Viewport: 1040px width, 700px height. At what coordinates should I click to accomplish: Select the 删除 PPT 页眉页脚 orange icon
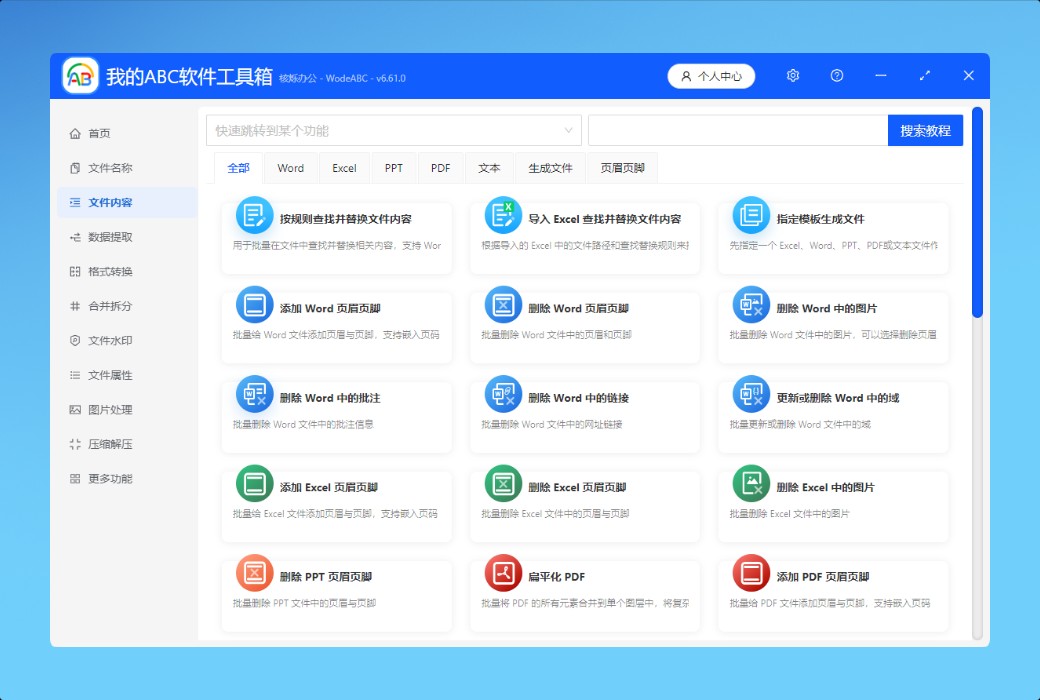coord(254,573)
